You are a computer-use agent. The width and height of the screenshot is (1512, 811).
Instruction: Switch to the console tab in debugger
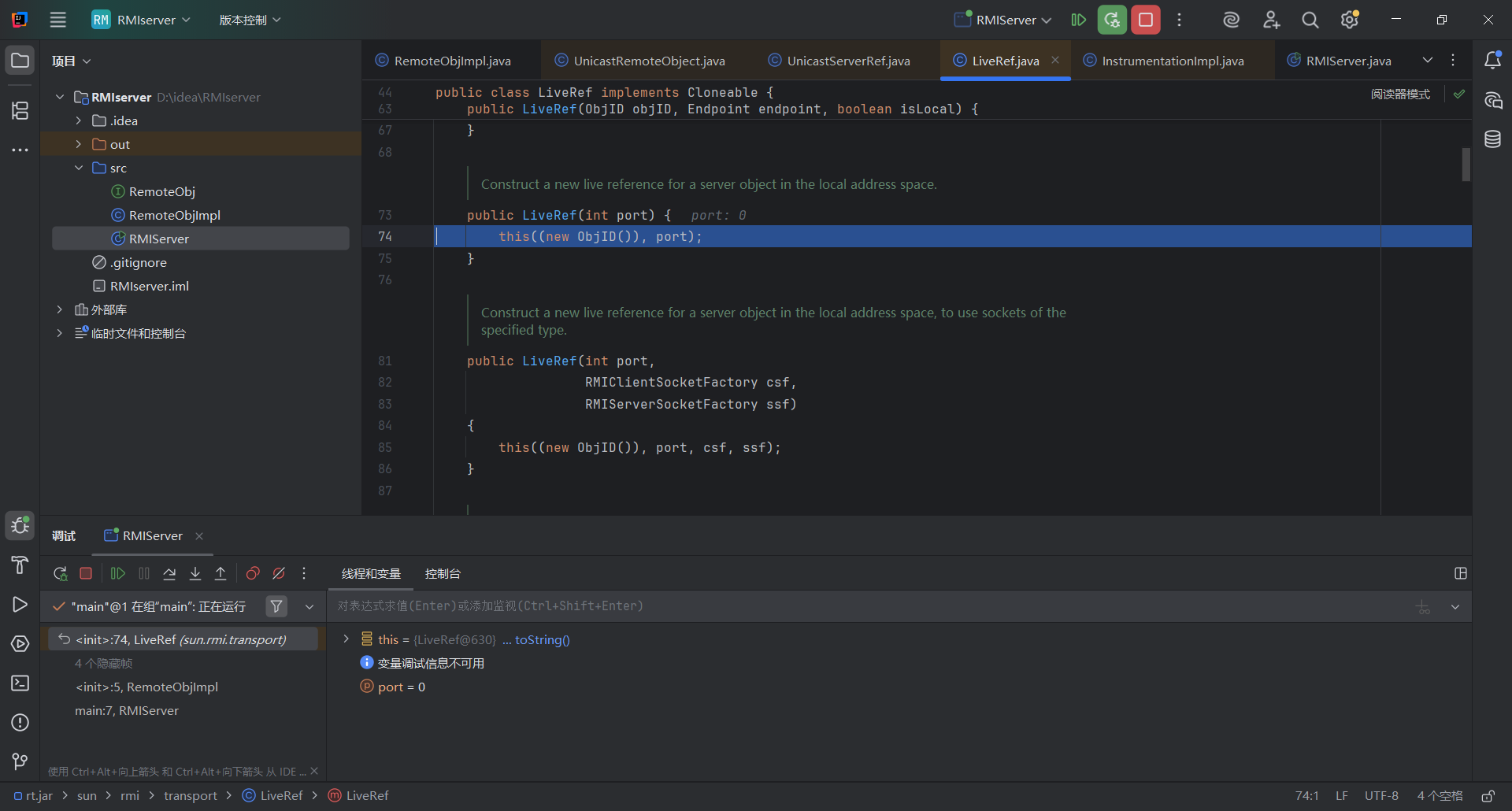coord(443,573)
